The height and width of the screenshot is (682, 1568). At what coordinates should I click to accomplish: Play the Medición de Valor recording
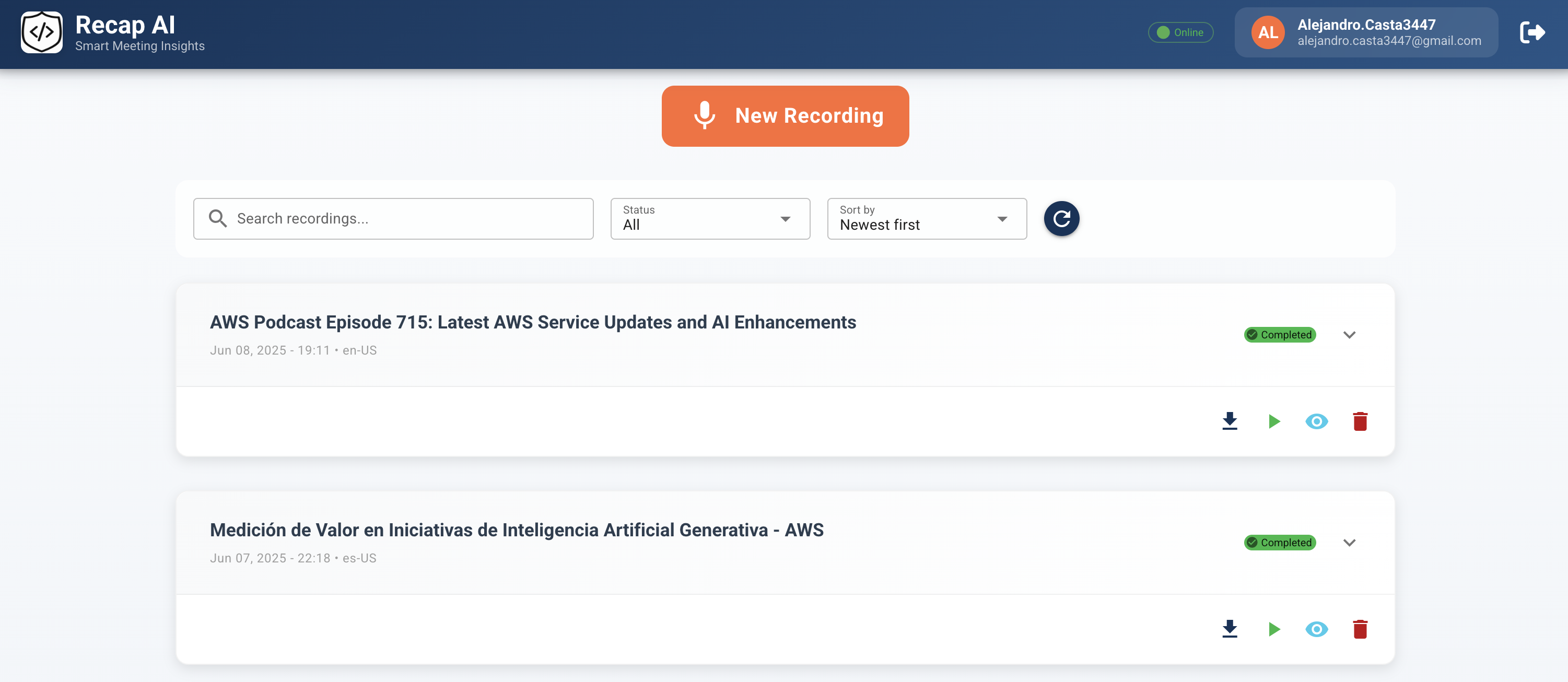(1273, 628)
